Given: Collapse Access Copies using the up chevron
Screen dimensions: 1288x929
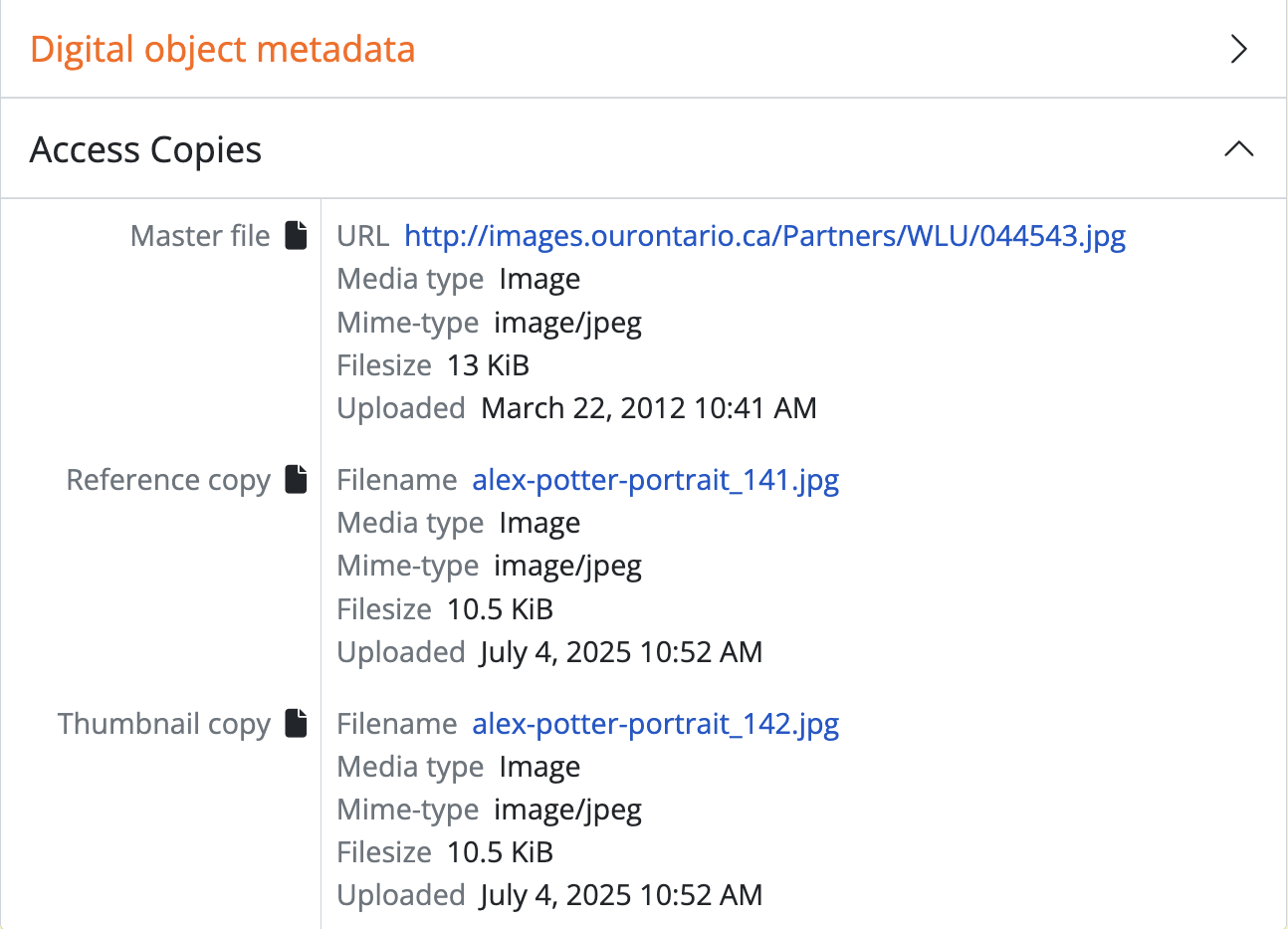Looking at the screenshot, I should (x=1238, y=149).
